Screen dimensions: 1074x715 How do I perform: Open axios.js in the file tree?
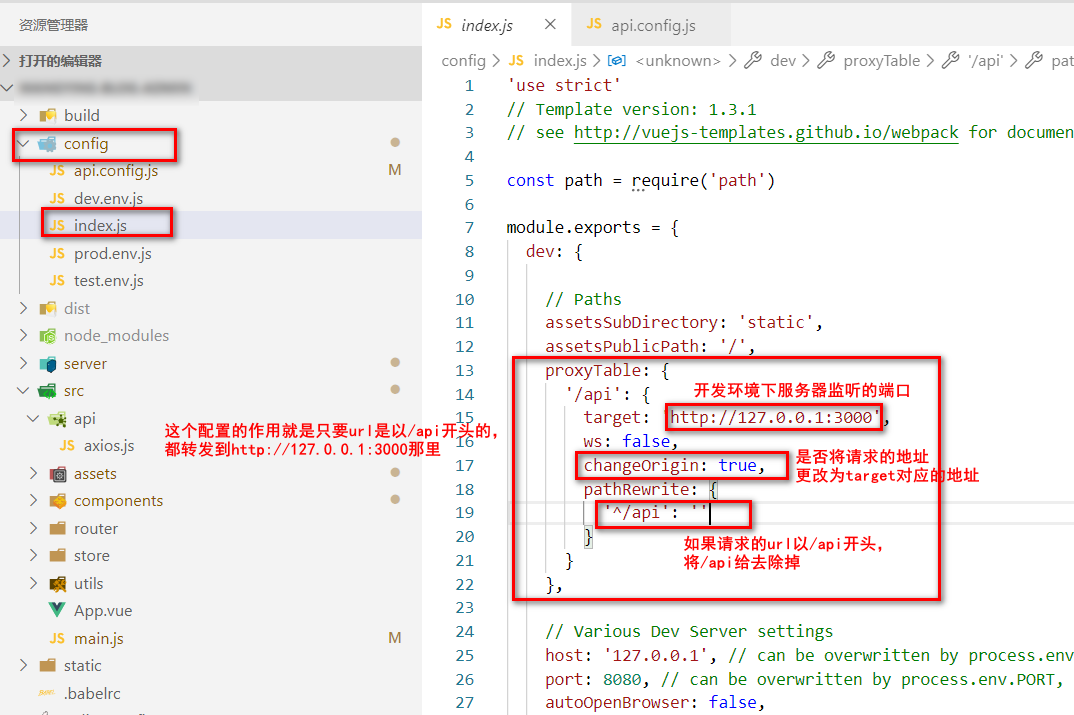point(108,446)
